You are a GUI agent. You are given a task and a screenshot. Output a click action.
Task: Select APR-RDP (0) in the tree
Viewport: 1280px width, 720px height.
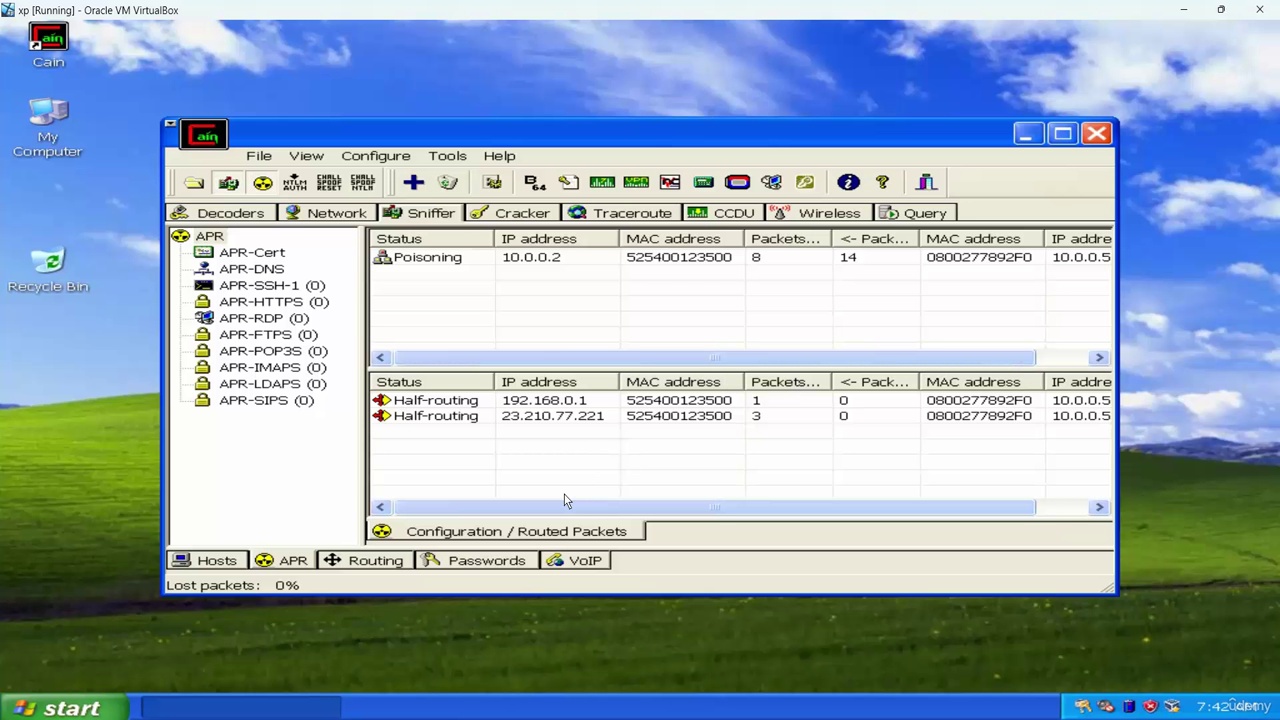pyautogui.click(x=264, y=318)
